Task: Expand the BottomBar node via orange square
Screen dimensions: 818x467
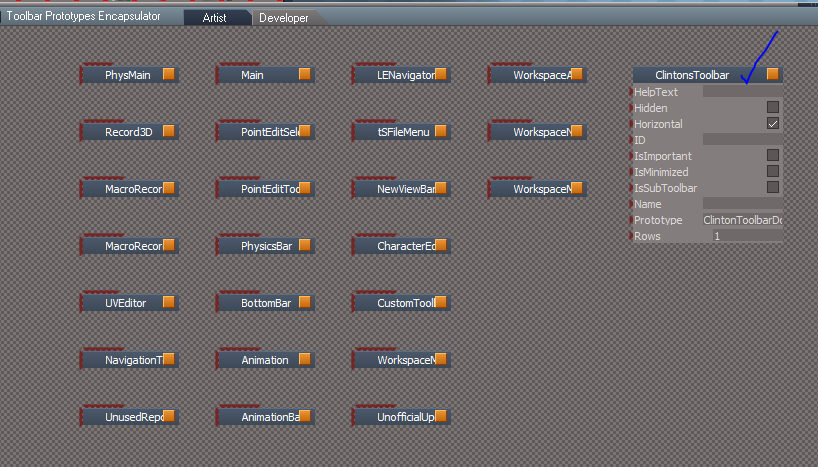Action: pyautogui.click(x=305, y=302)
